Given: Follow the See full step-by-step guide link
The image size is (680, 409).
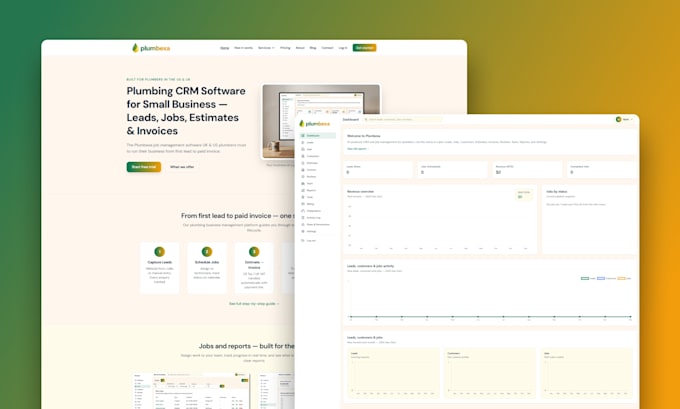Looking at the screenshot, I should [254, 304].
